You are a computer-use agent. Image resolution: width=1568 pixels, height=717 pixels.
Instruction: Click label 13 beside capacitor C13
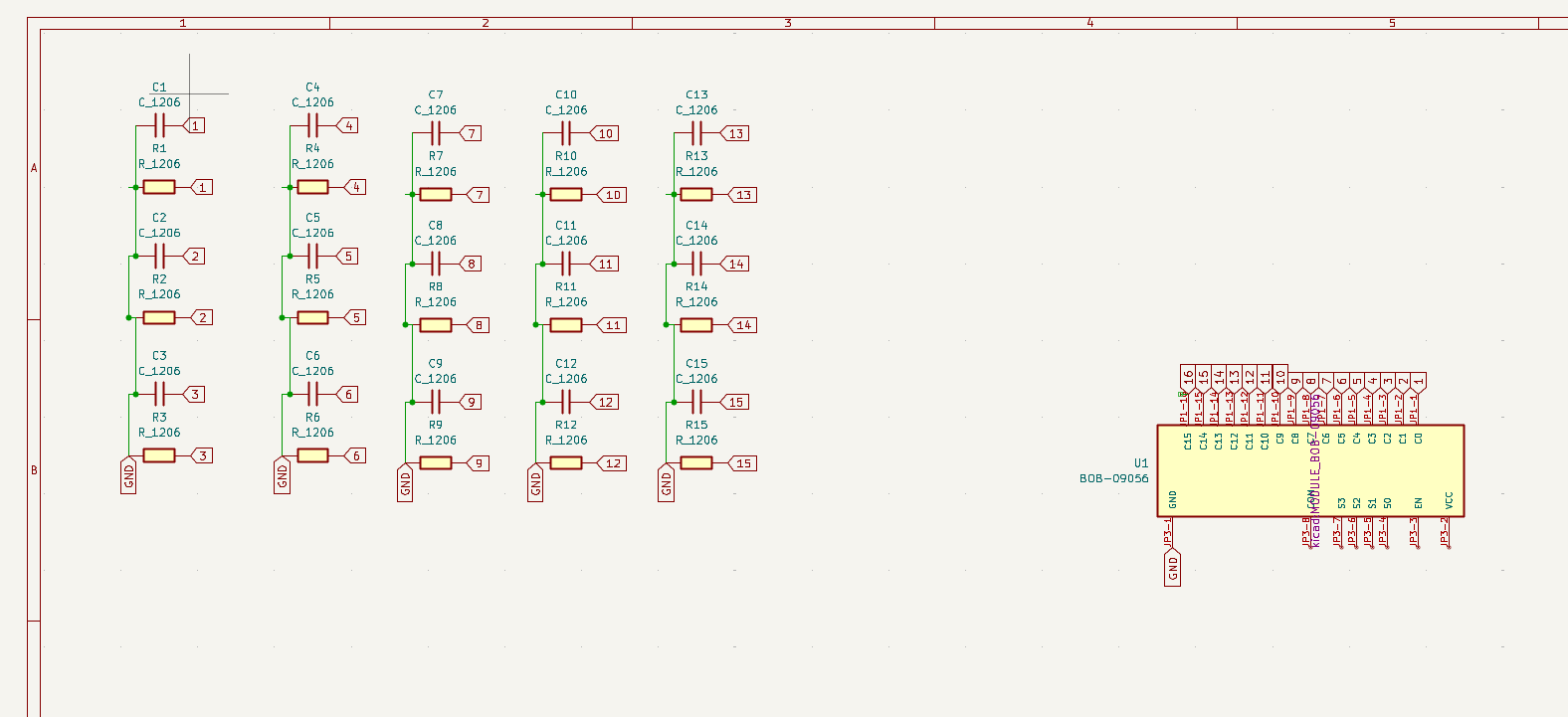(x=734, y=133)
